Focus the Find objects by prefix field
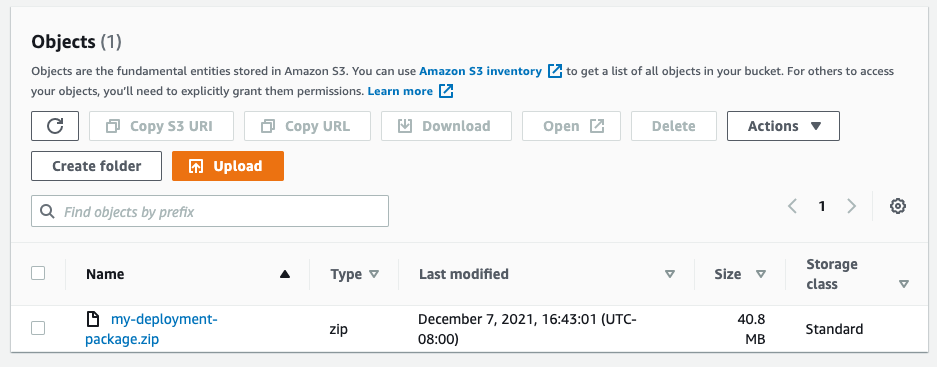 [210, 211]
